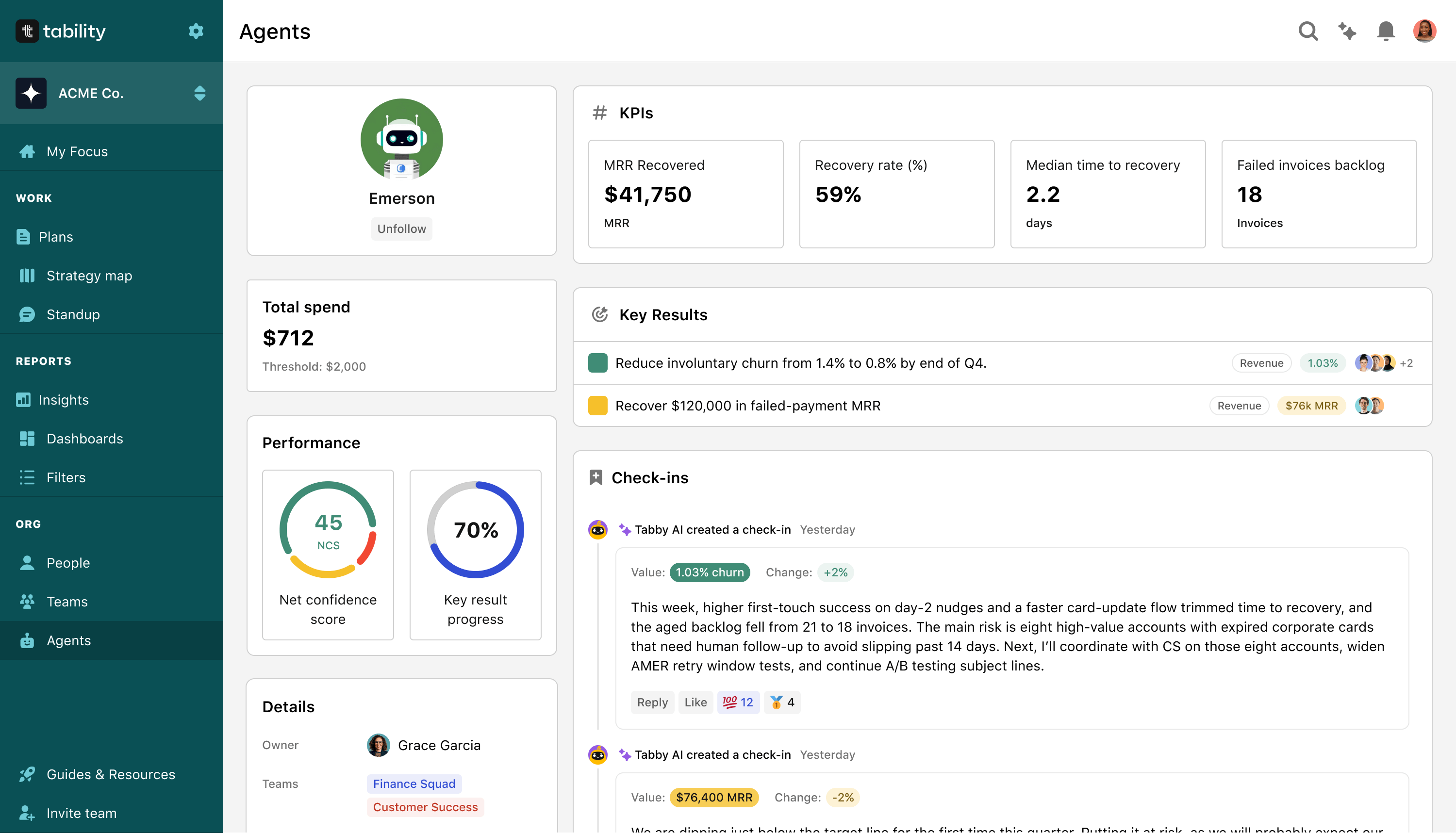This screenshot has height=833, width=1456.
Task: Click the green status square of the churn key result
Action: (x=597, y=363)
